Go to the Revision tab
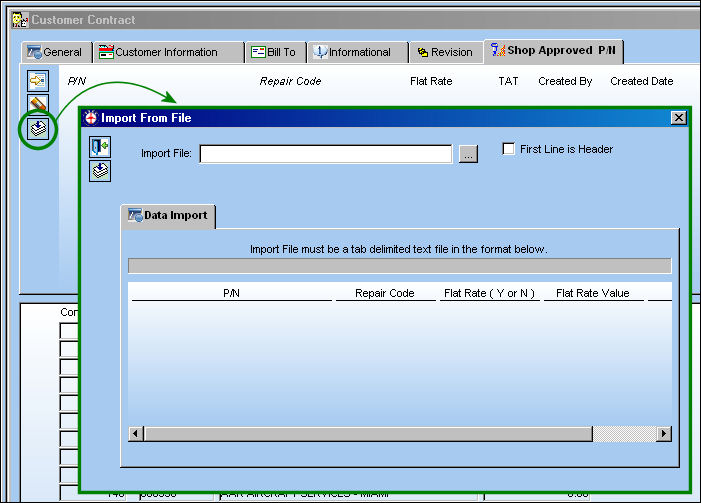 (446, 52)
